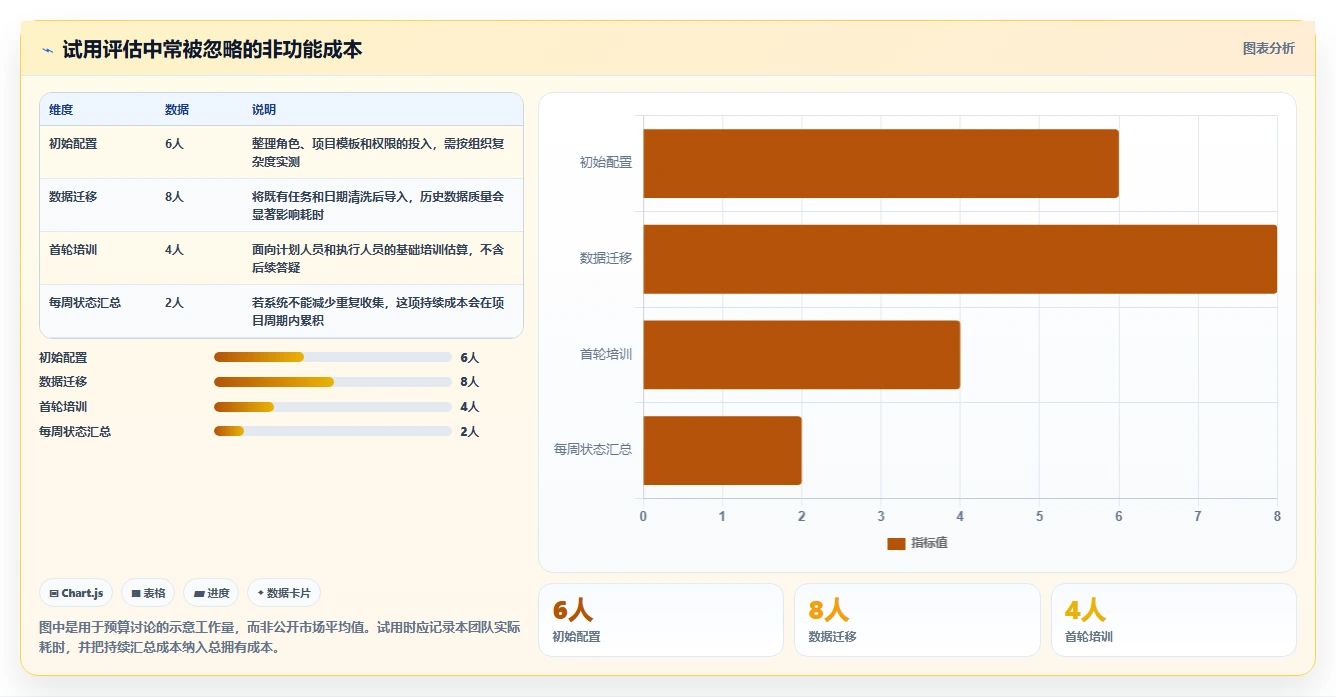Click the 2人 cell in the table

(x=174, y=303)
